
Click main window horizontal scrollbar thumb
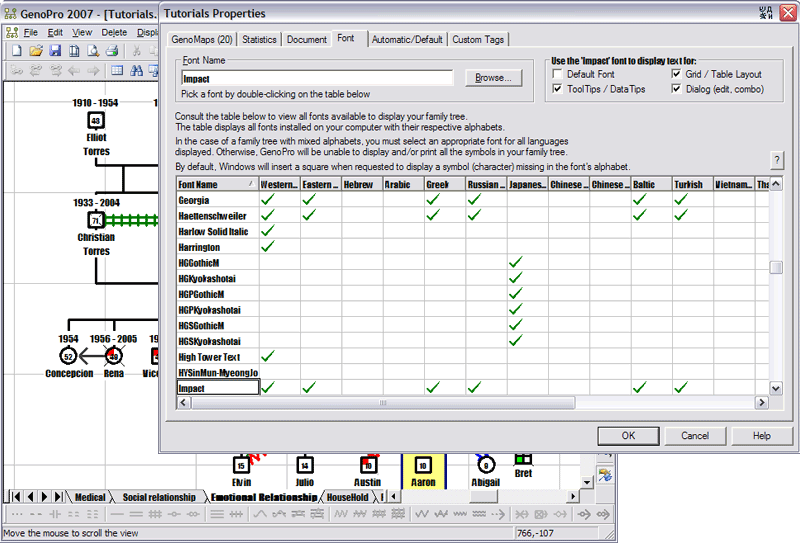coord(483,496)
